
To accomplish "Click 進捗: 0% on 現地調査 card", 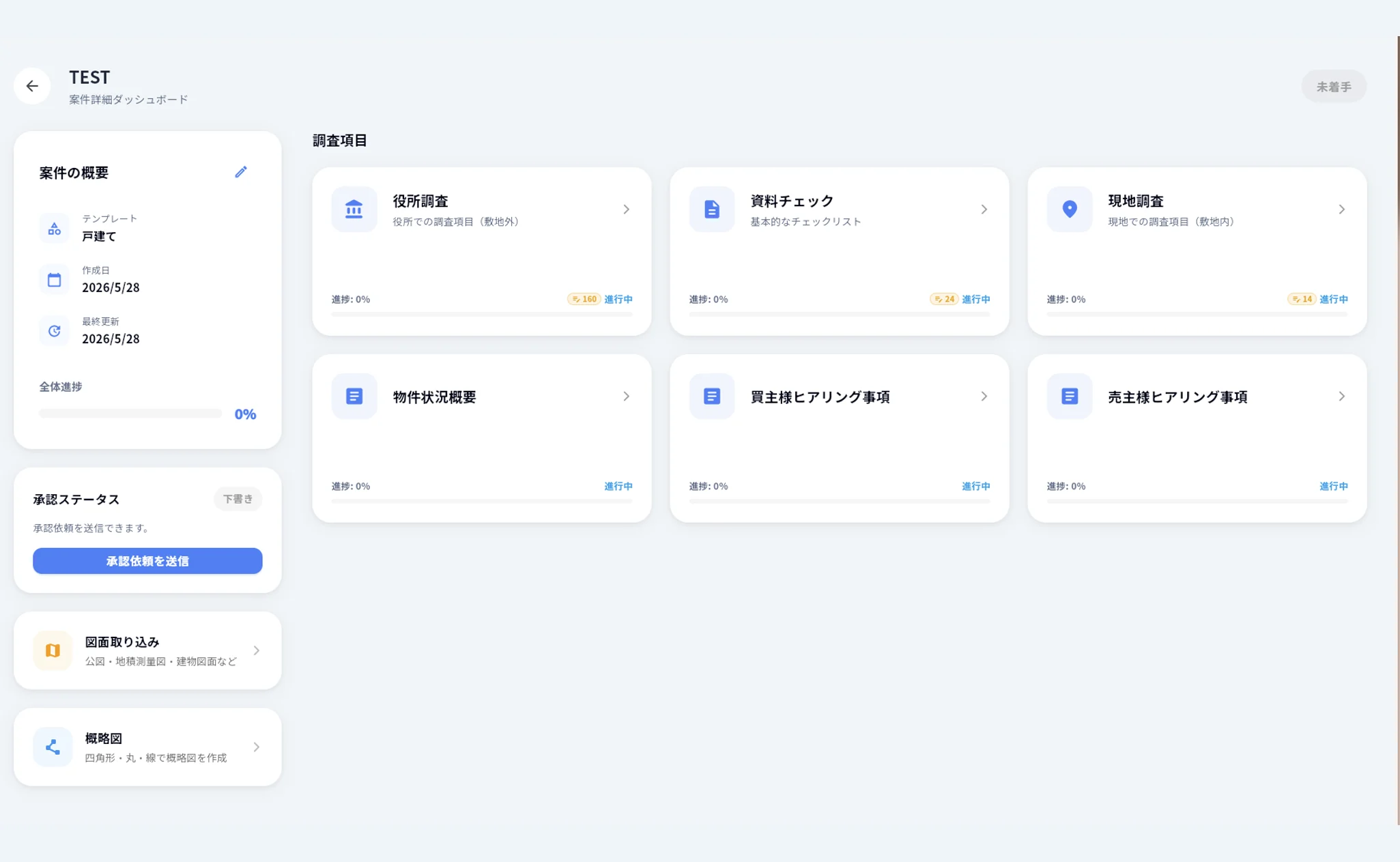I will click(x=1066, y=299).
